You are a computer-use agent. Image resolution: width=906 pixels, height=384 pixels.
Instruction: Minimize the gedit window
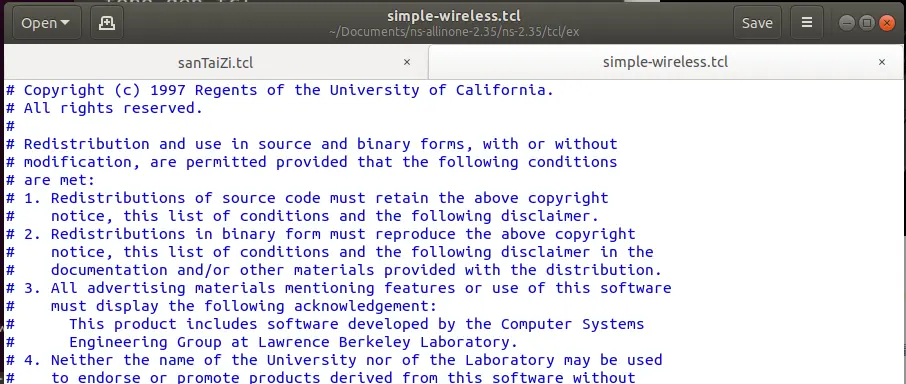846,23
